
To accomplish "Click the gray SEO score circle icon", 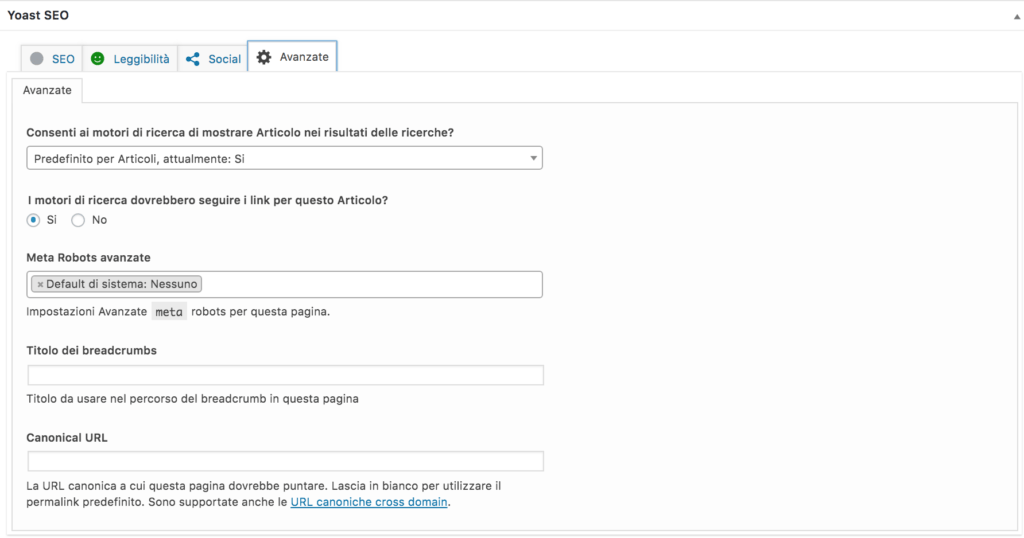I will click(x=37, y=59).
